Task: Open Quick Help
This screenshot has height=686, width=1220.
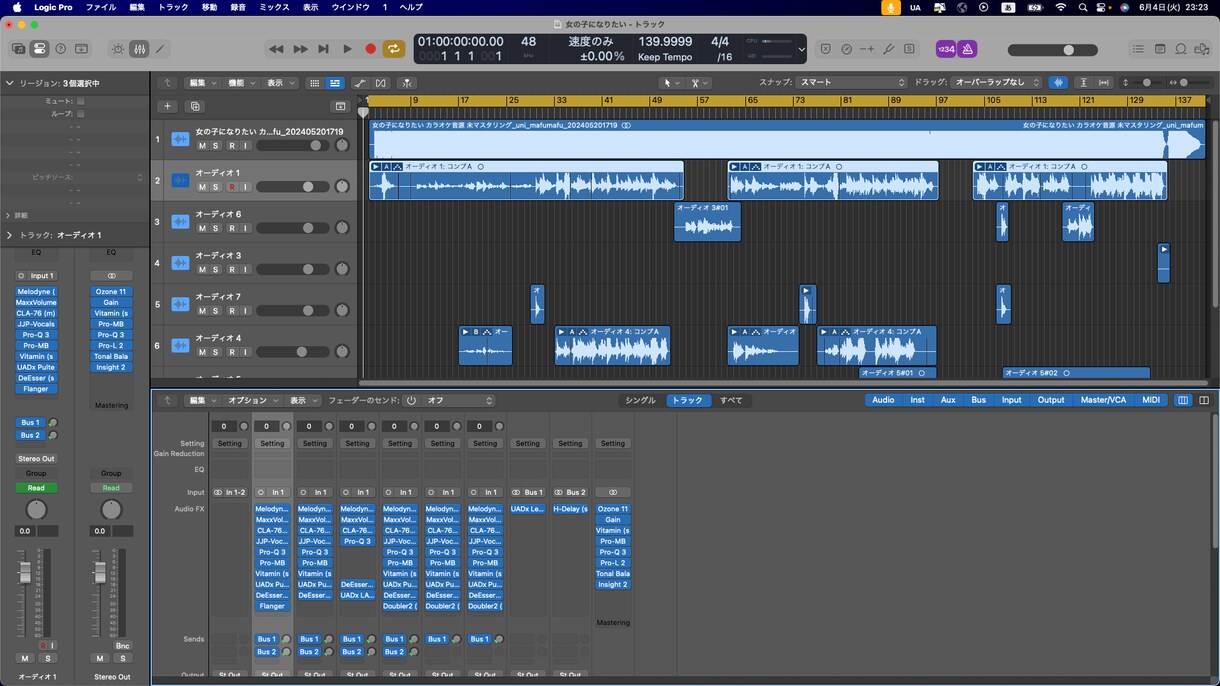Action: pyautogui.click(x=60, y=48)
